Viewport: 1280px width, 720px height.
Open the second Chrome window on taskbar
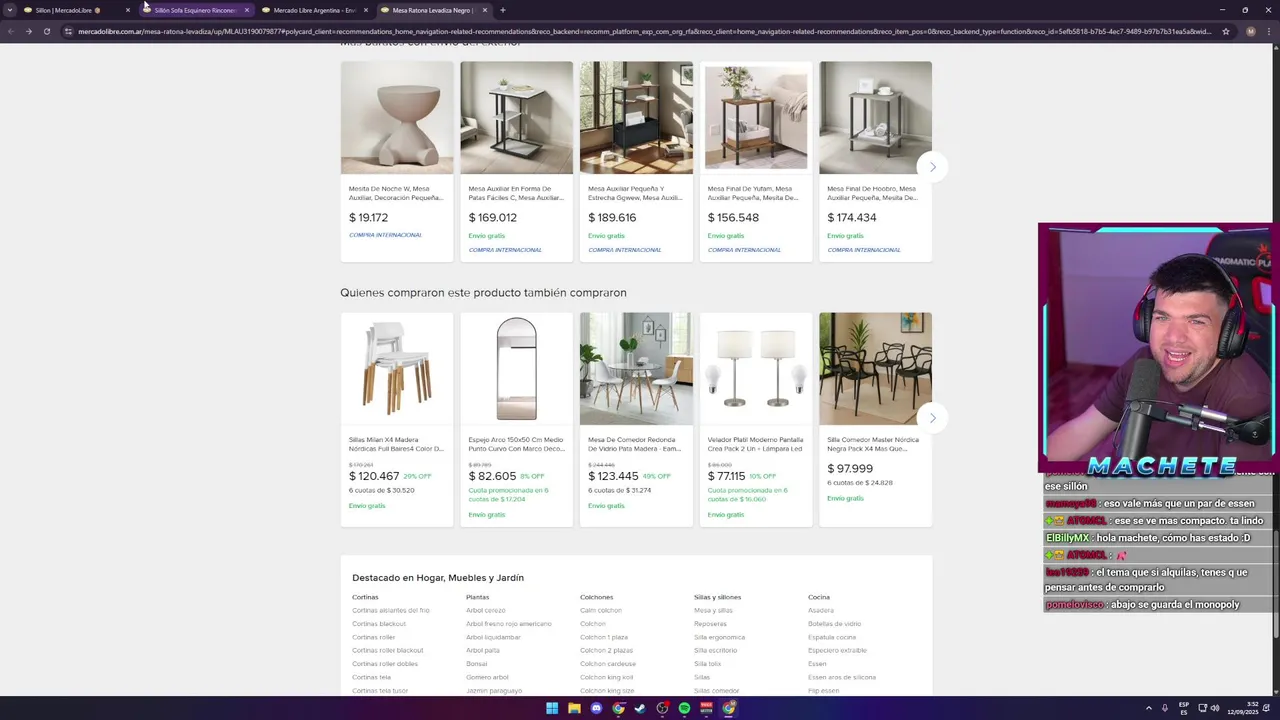tap(728, 708)
